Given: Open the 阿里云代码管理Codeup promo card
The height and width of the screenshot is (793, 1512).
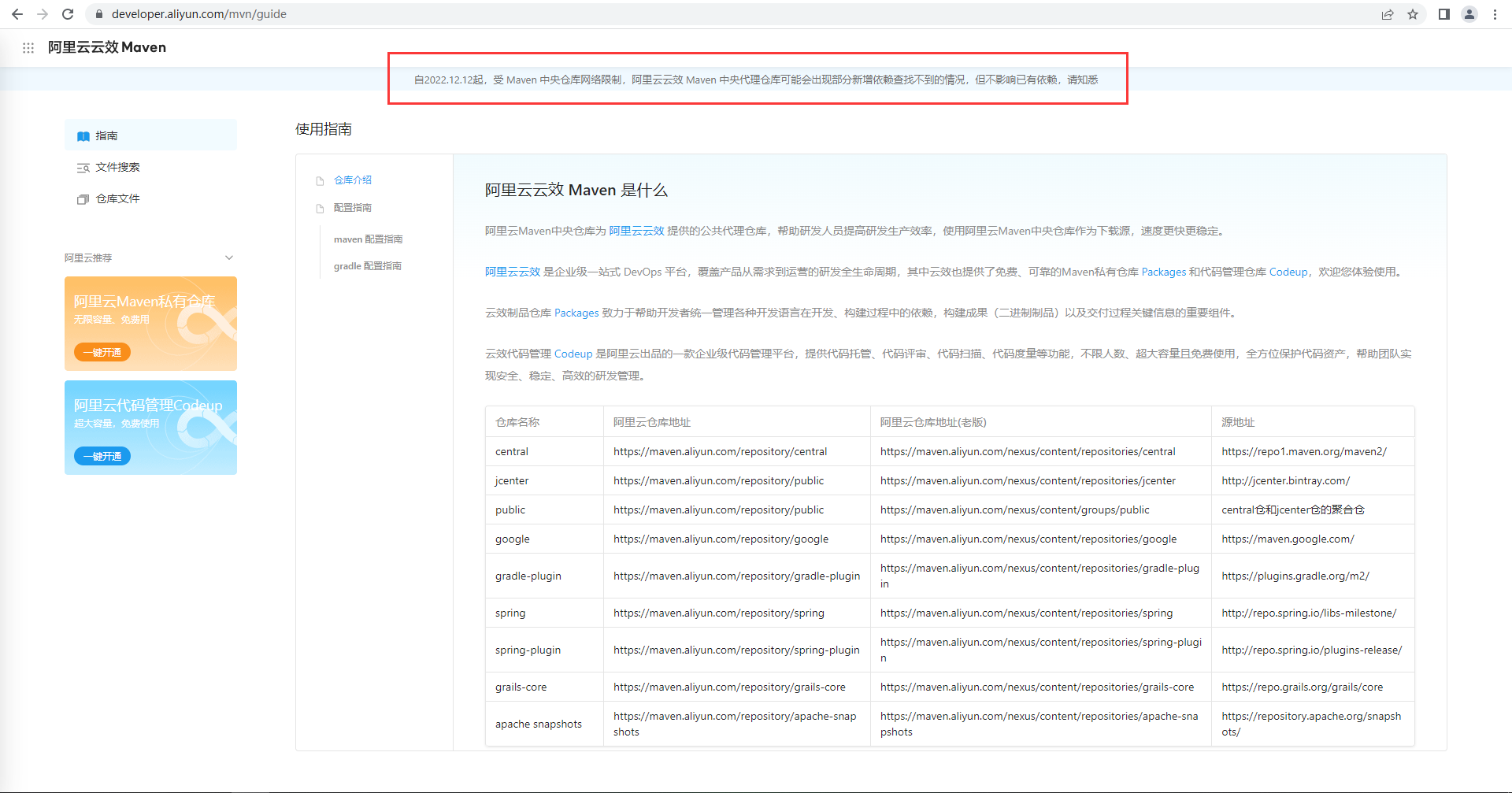Looking at the screenshot, I should (150, 428).
